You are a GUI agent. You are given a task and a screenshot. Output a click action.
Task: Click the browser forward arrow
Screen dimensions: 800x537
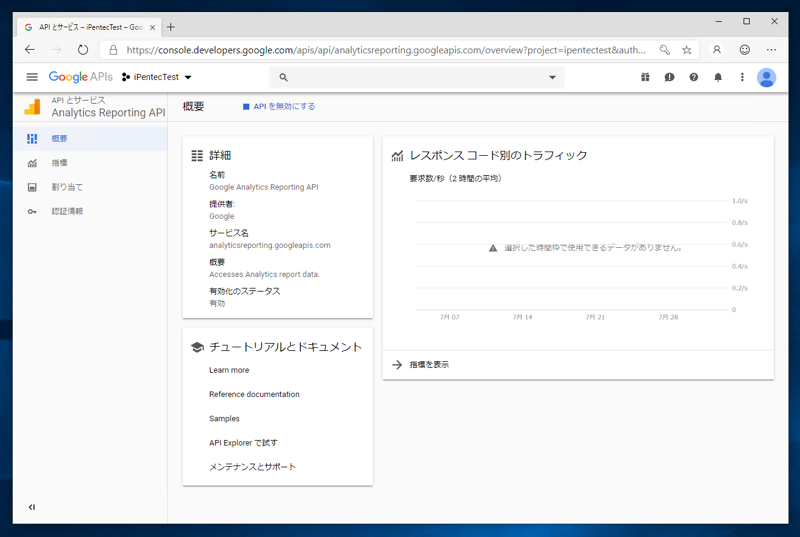pos(56,49)
